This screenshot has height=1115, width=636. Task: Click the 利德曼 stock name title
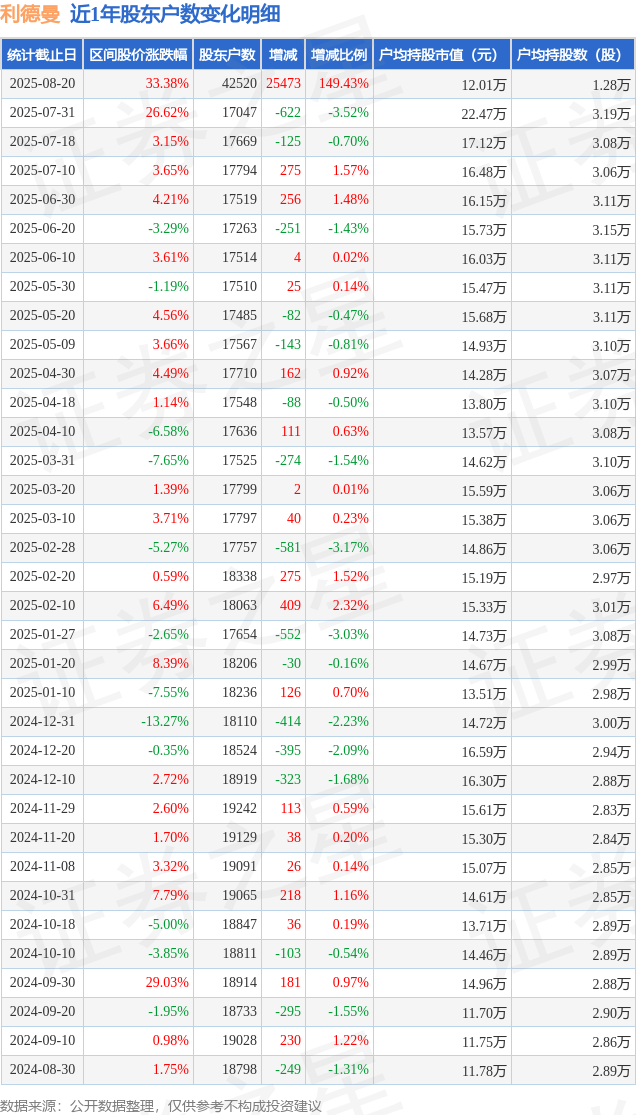click(31, 14)
